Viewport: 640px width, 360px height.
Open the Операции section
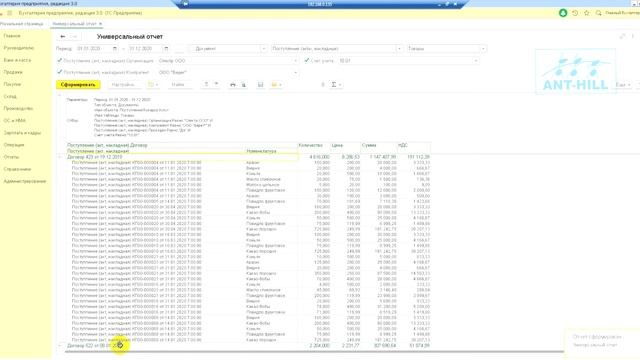pyautogui.click(x=14, y=145)
